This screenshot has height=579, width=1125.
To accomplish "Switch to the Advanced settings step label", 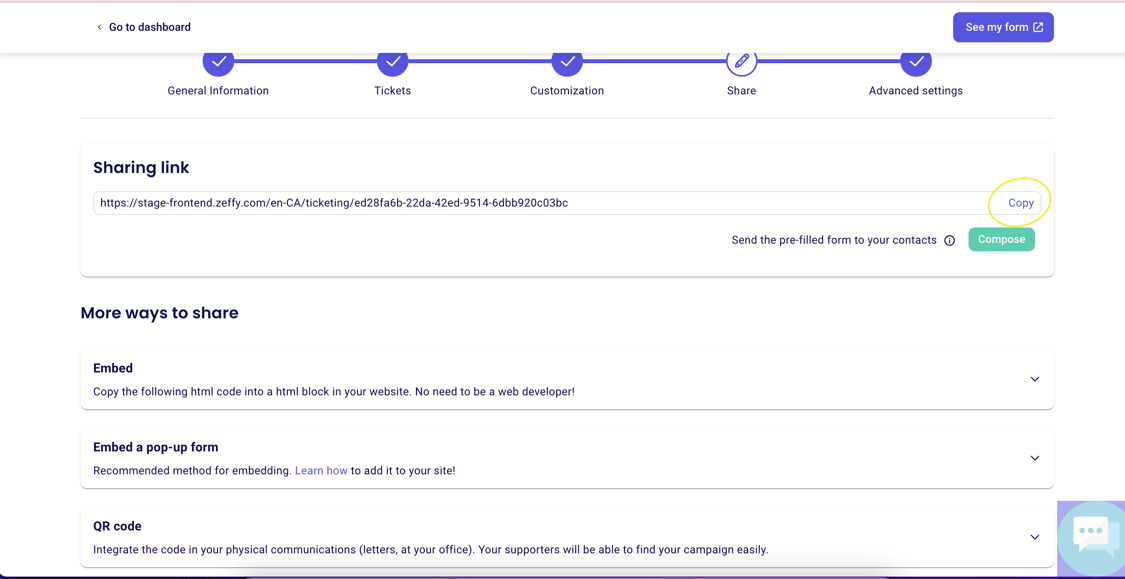I will (x=915, y=91).
